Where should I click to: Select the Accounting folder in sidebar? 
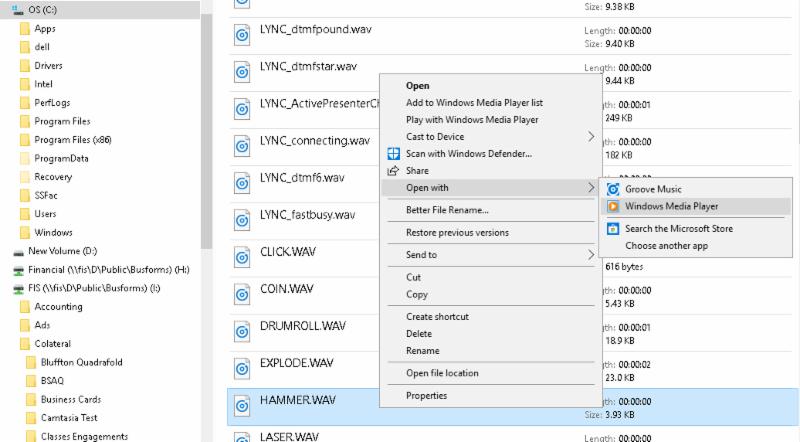pyautogui.click(x=58, y=307)
